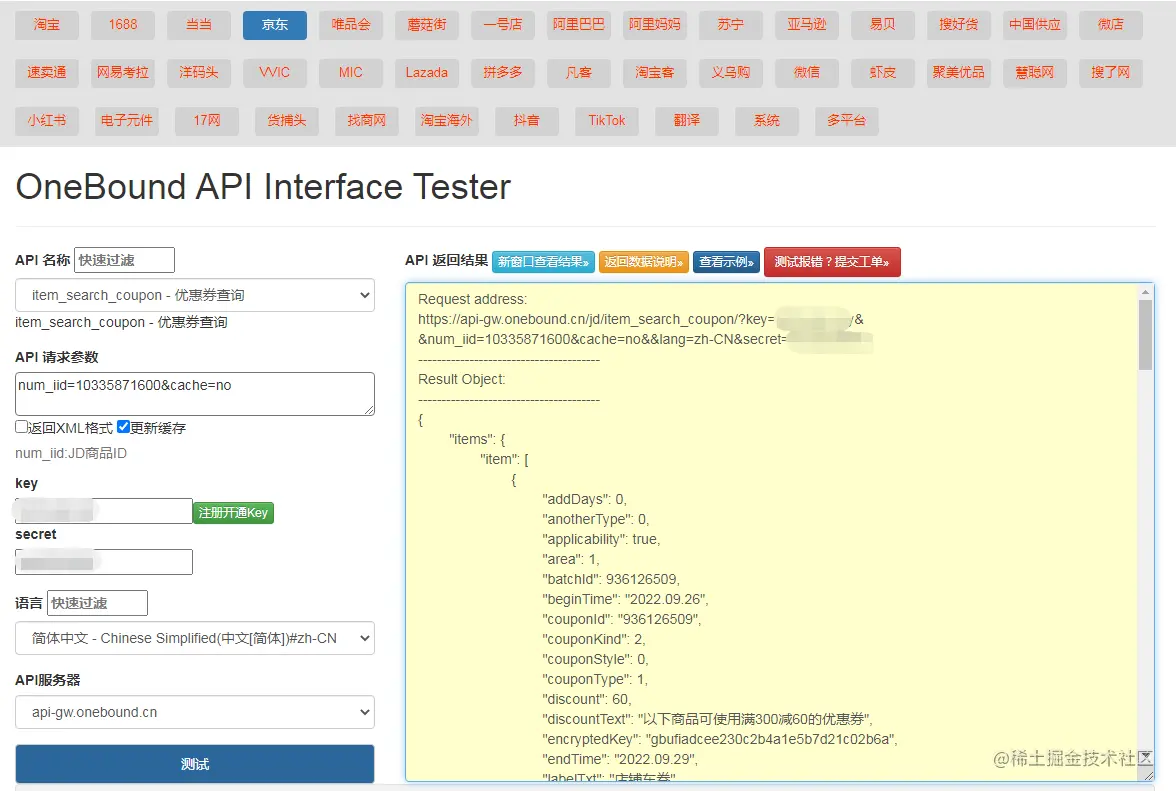This screenshot has height=791, width=1176.
Task: Click the scrollbar up arrow in results
Action: click(x=1145, y=292)
